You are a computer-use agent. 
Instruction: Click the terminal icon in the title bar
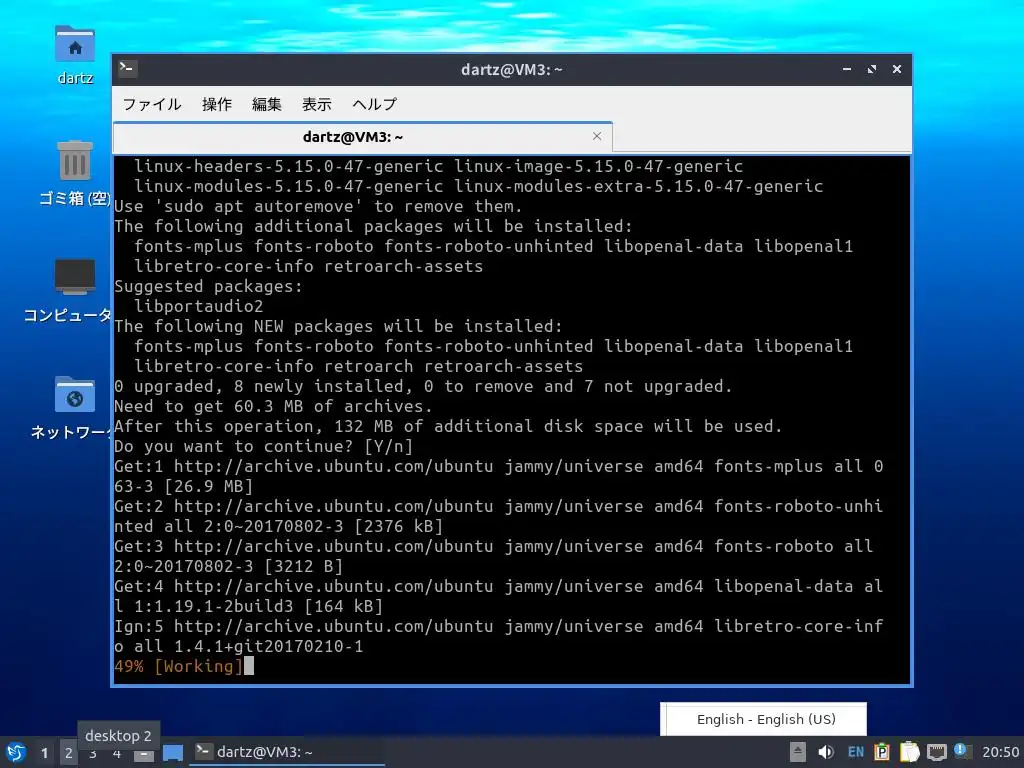[x=127, y=68]
